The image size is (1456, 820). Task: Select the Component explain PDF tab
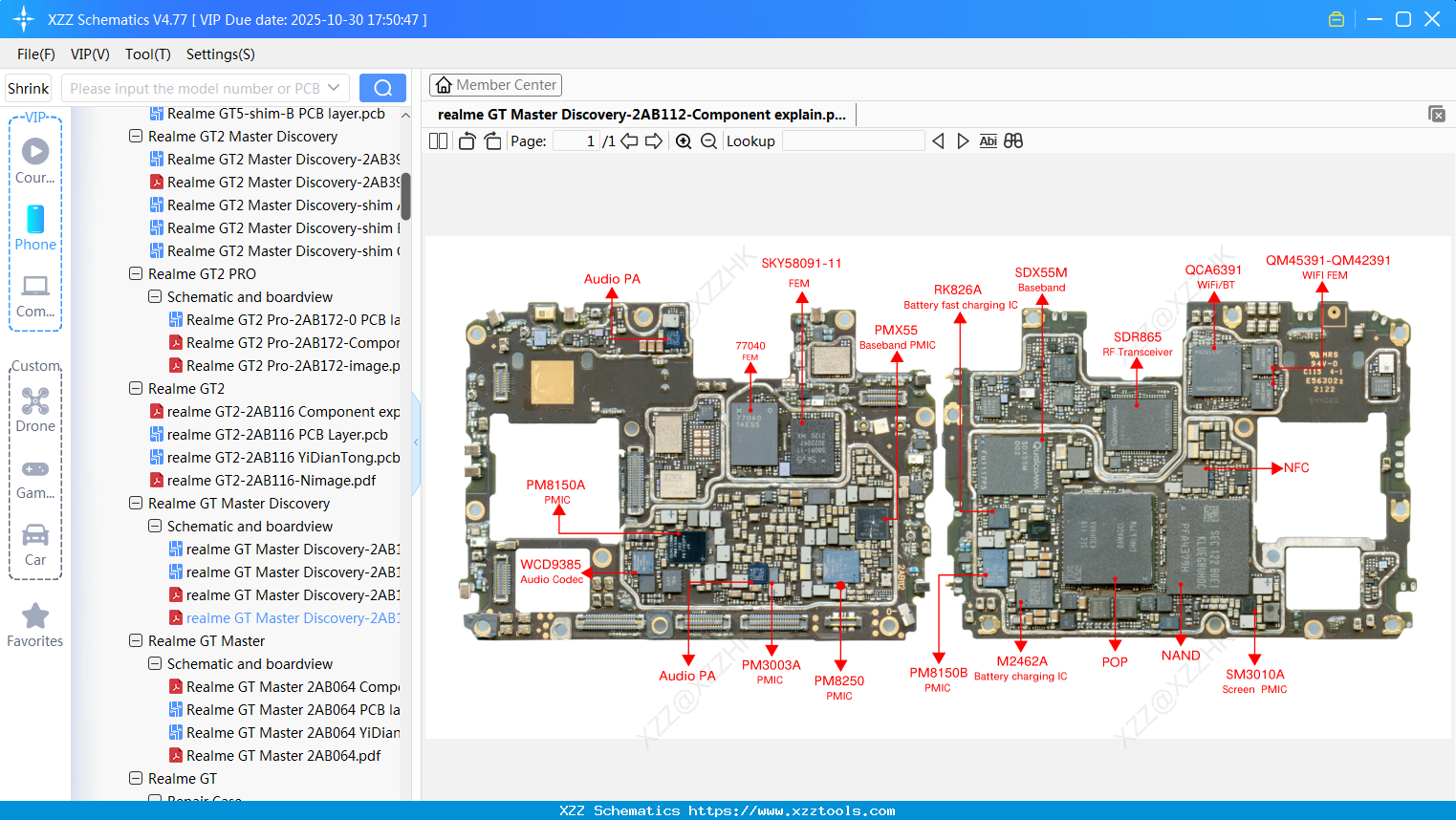pyautogui.click(x=639, y=114)
